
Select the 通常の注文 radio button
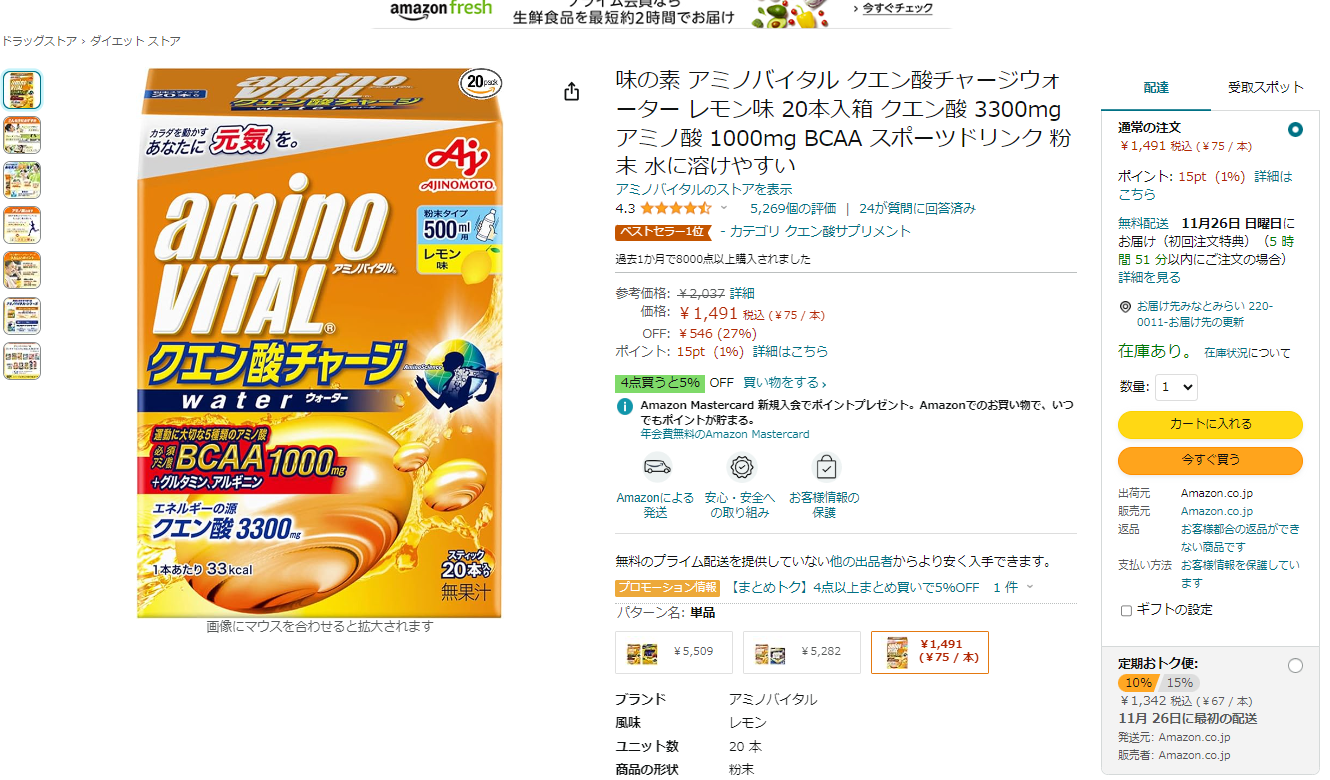1296,130
